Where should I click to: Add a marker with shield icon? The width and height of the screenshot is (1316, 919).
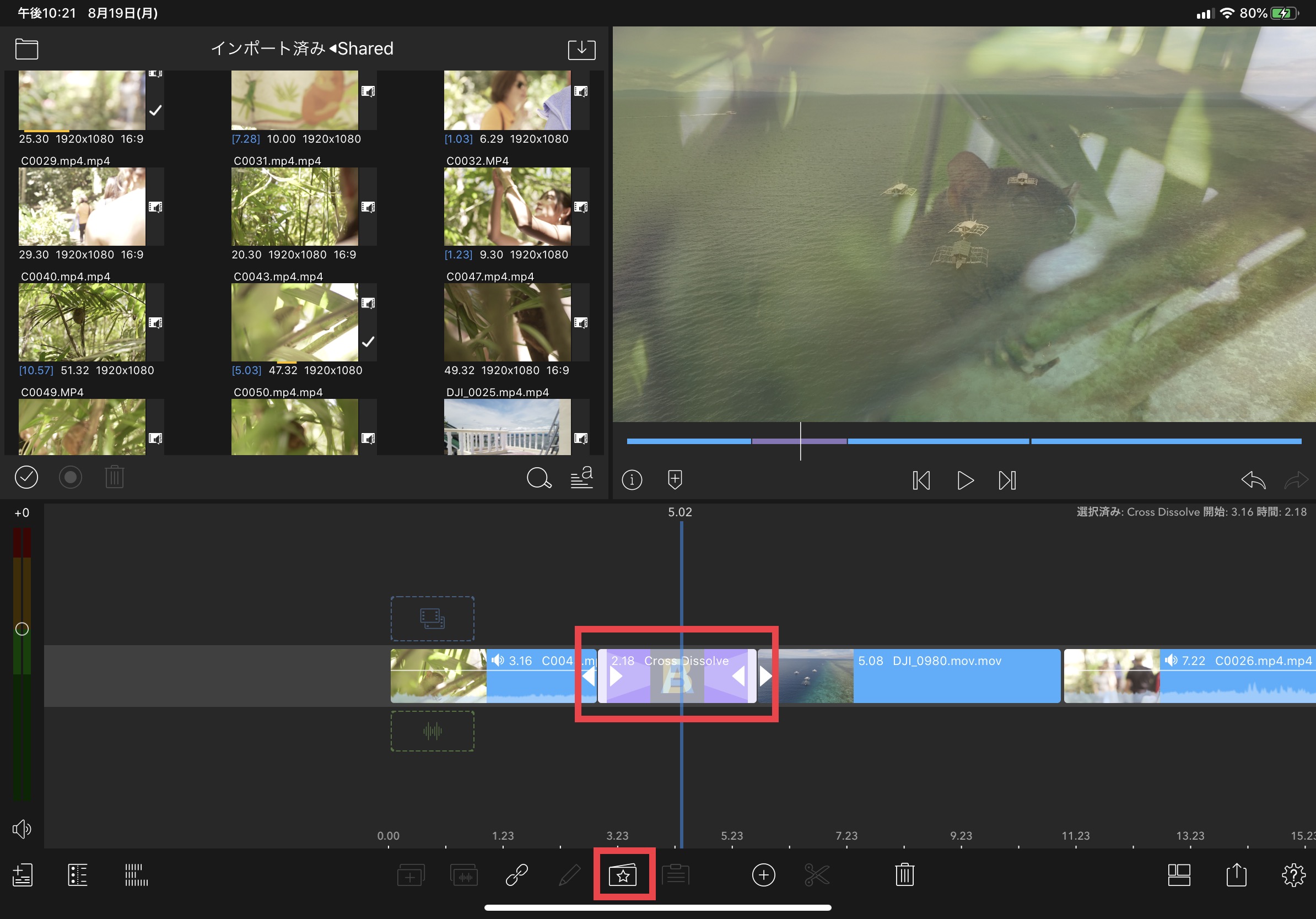point(675,479)
